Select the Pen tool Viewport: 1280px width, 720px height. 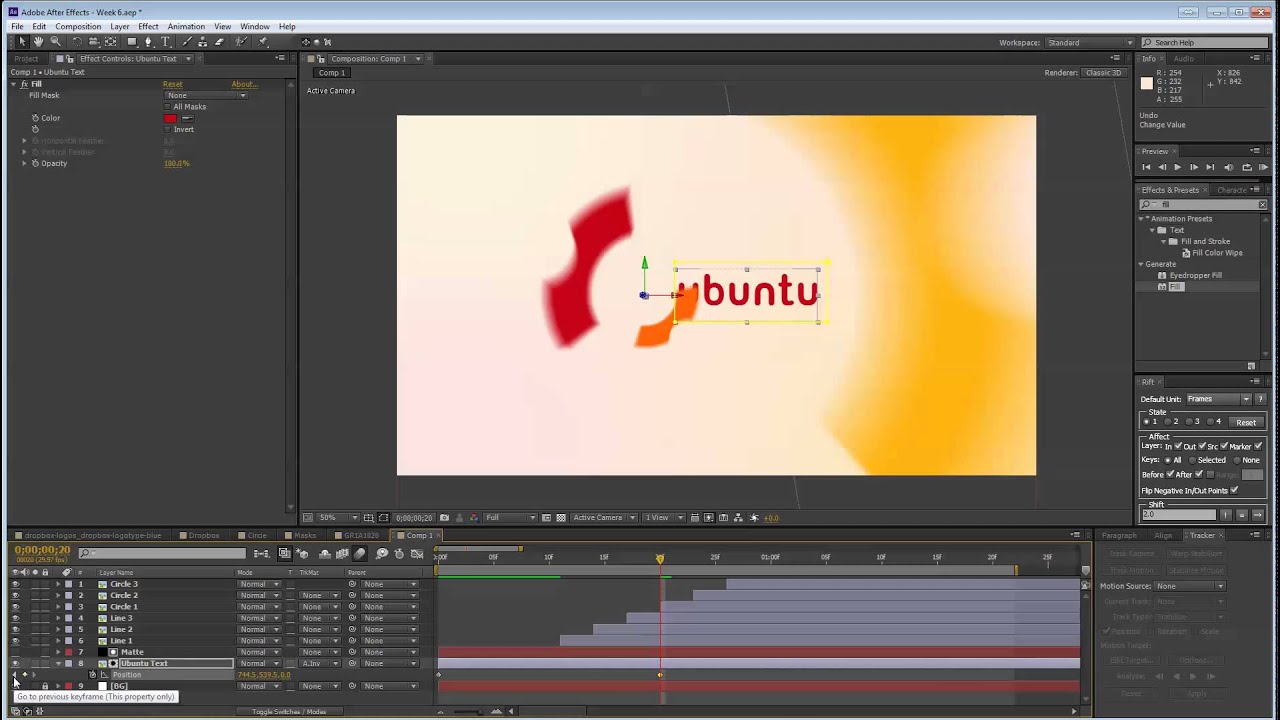pos(148,42)
